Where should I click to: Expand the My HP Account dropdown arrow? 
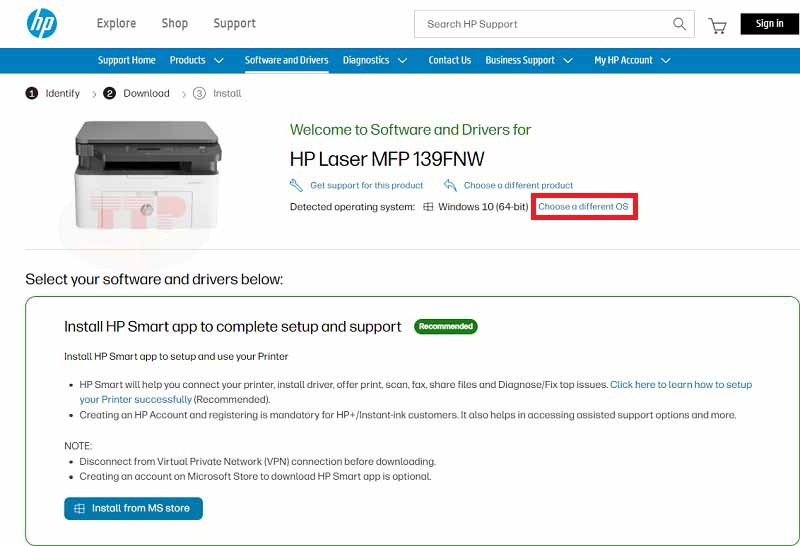[x=665, y=61]
